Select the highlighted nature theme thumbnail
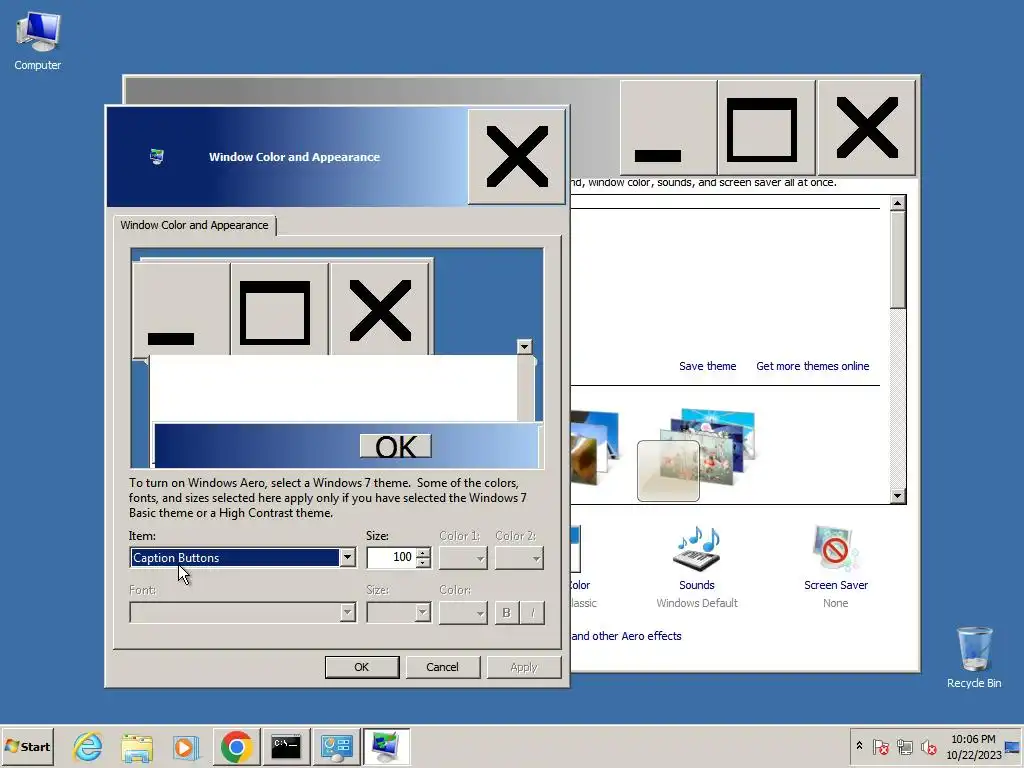The width and height of the screenshot is (1024, 768). pyautogui.click(x=697, y=455)
